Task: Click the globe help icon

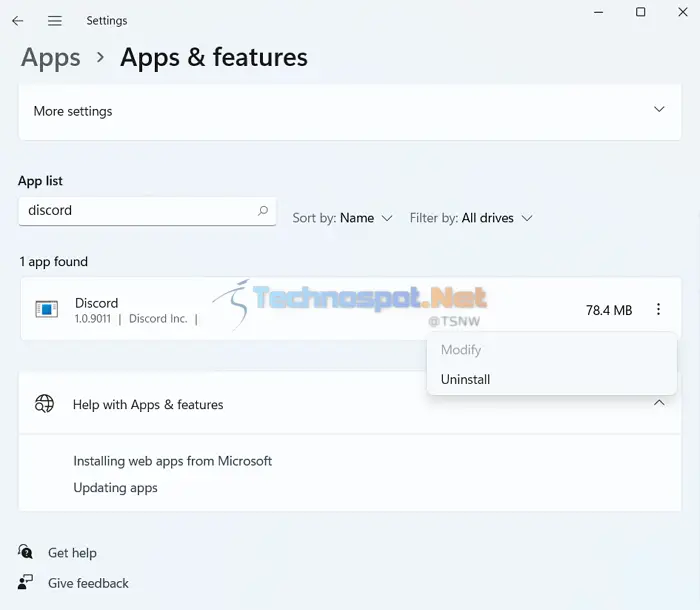Action: 44,404
